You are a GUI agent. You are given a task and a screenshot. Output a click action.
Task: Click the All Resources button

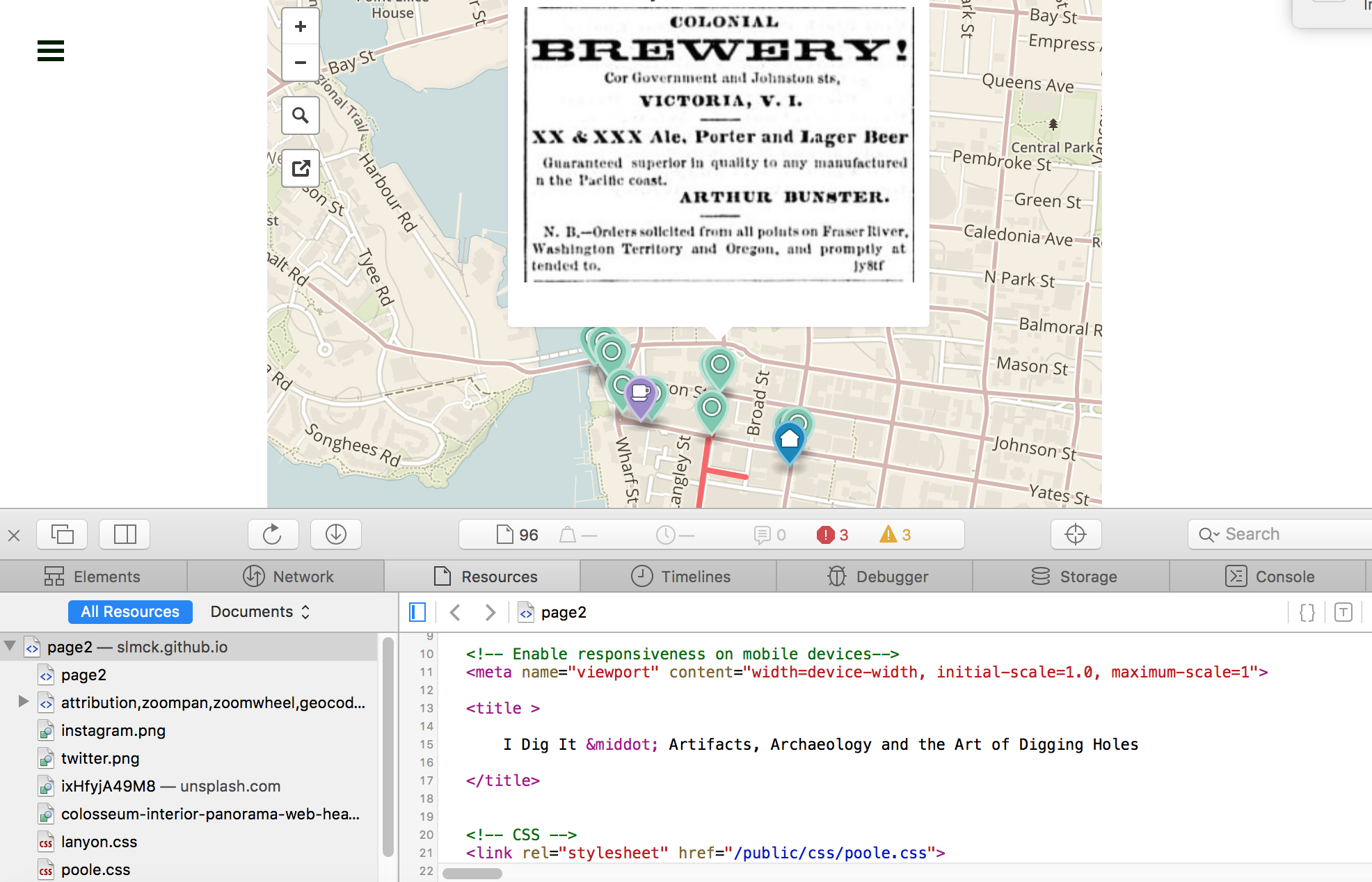130,612
